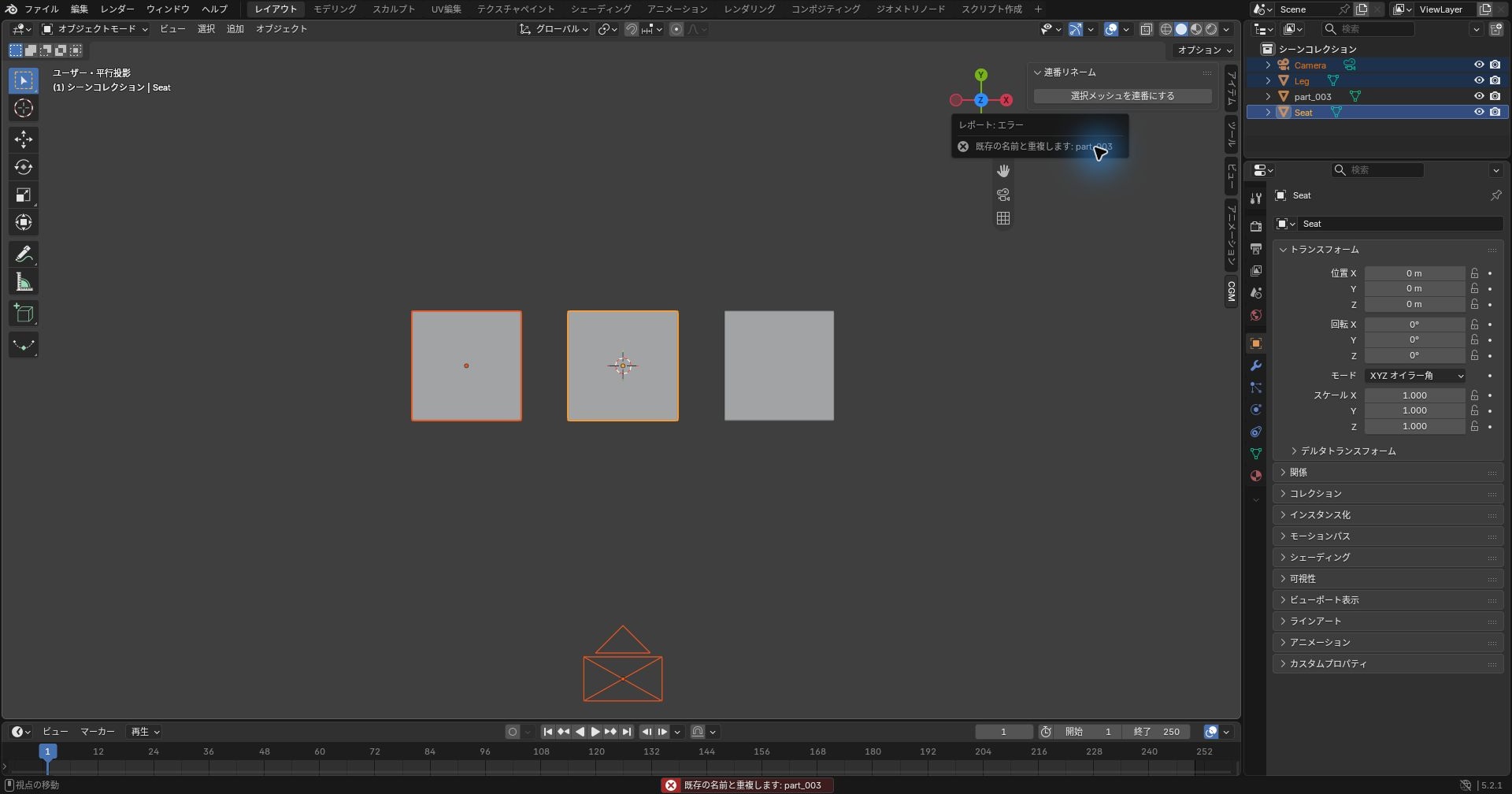
Task: Hide the Leg object in viewport
Action: (1479, 81)
